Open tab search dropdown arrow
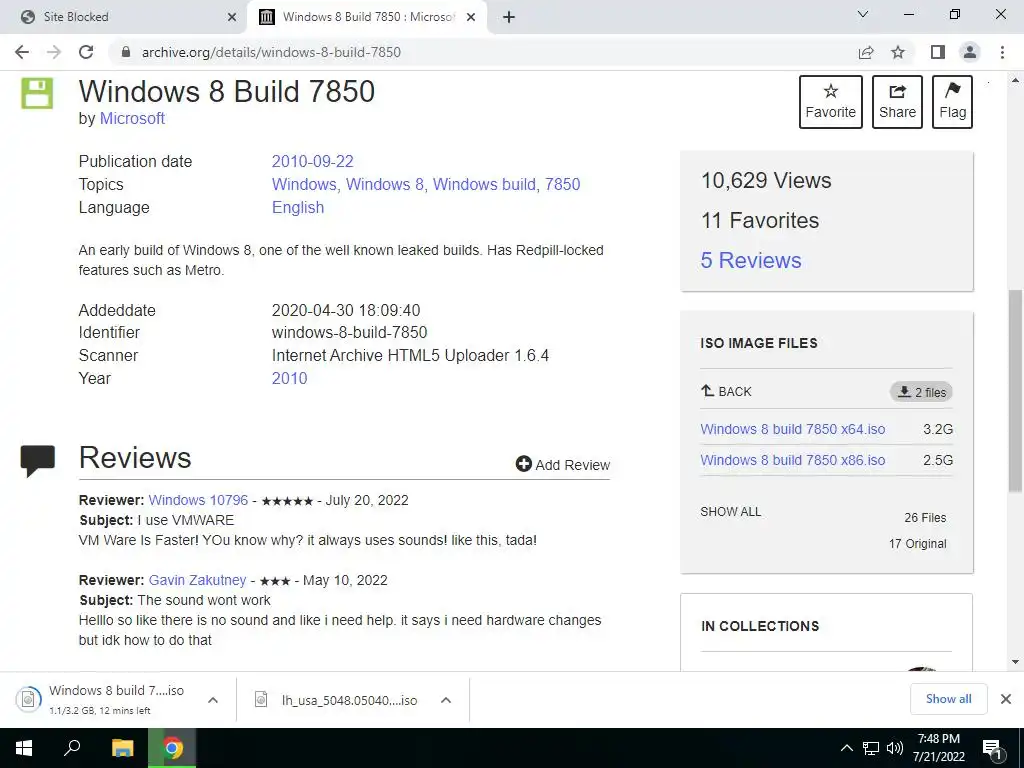Viewport: 1024px width, 768px height. coord(863,14)
